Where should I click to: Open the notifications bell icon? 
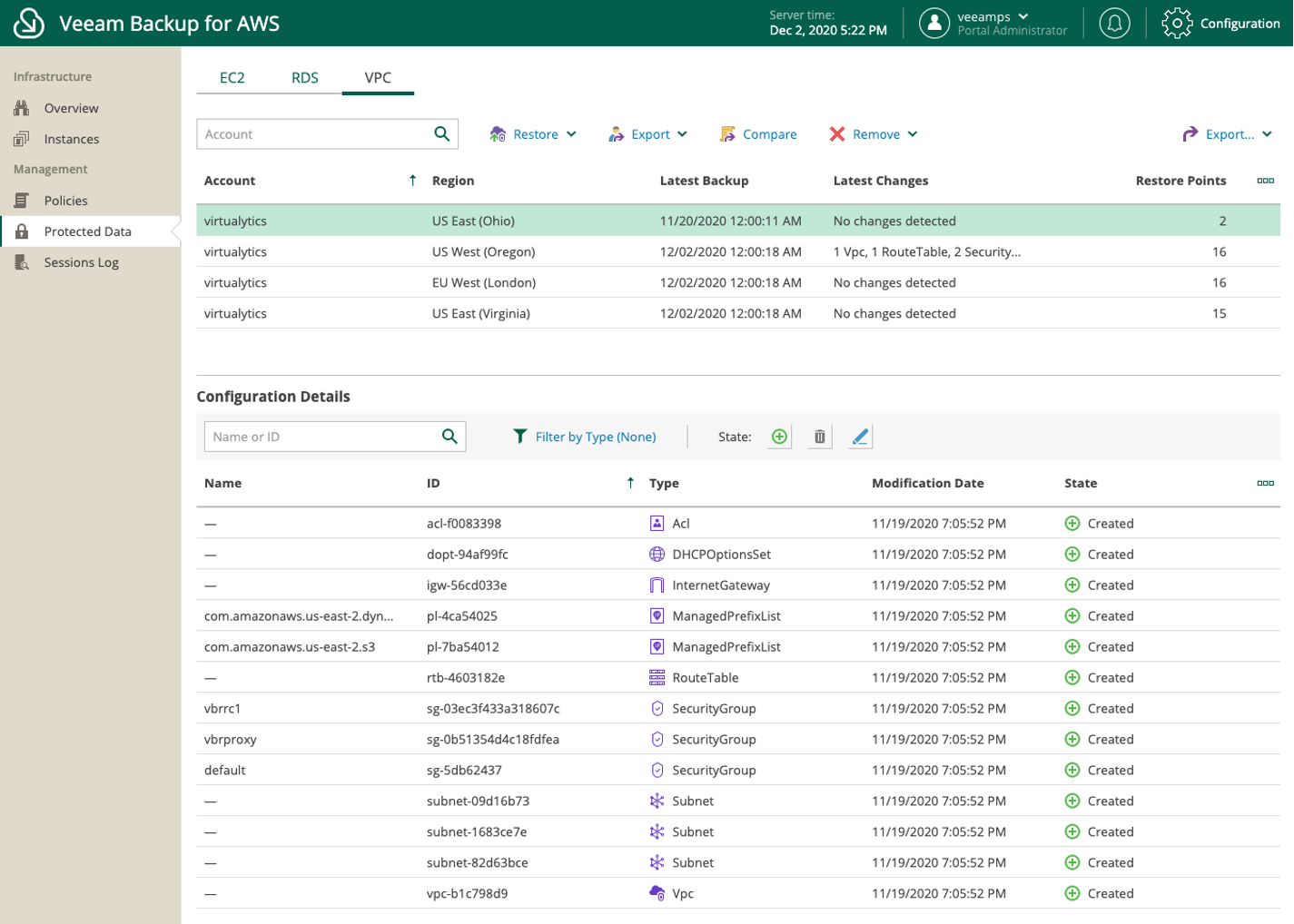point(1114,24)
